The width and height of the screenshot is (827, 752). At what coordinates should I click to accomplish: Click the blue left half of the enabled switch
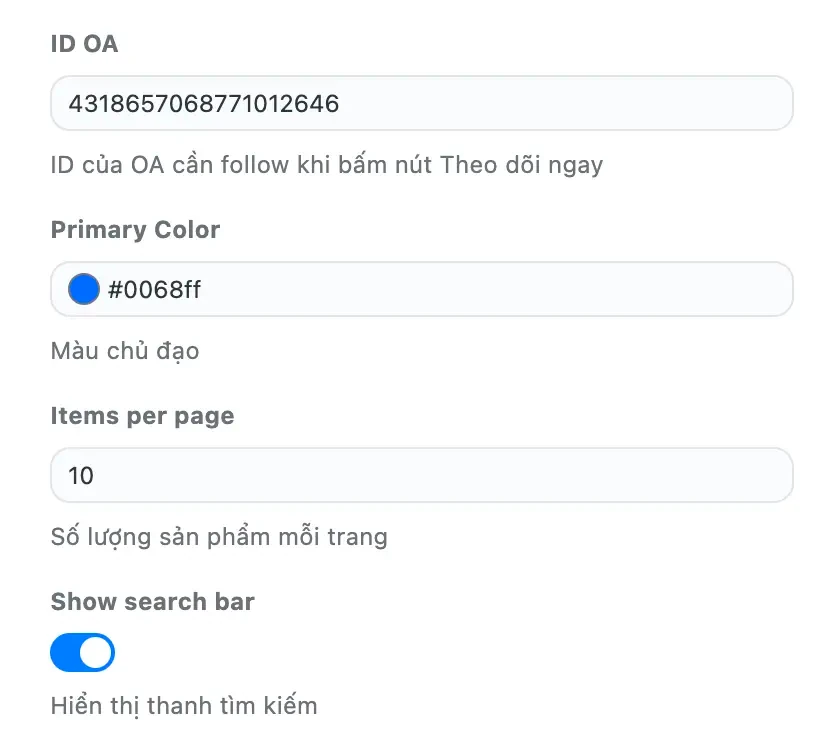coord(66,653)
